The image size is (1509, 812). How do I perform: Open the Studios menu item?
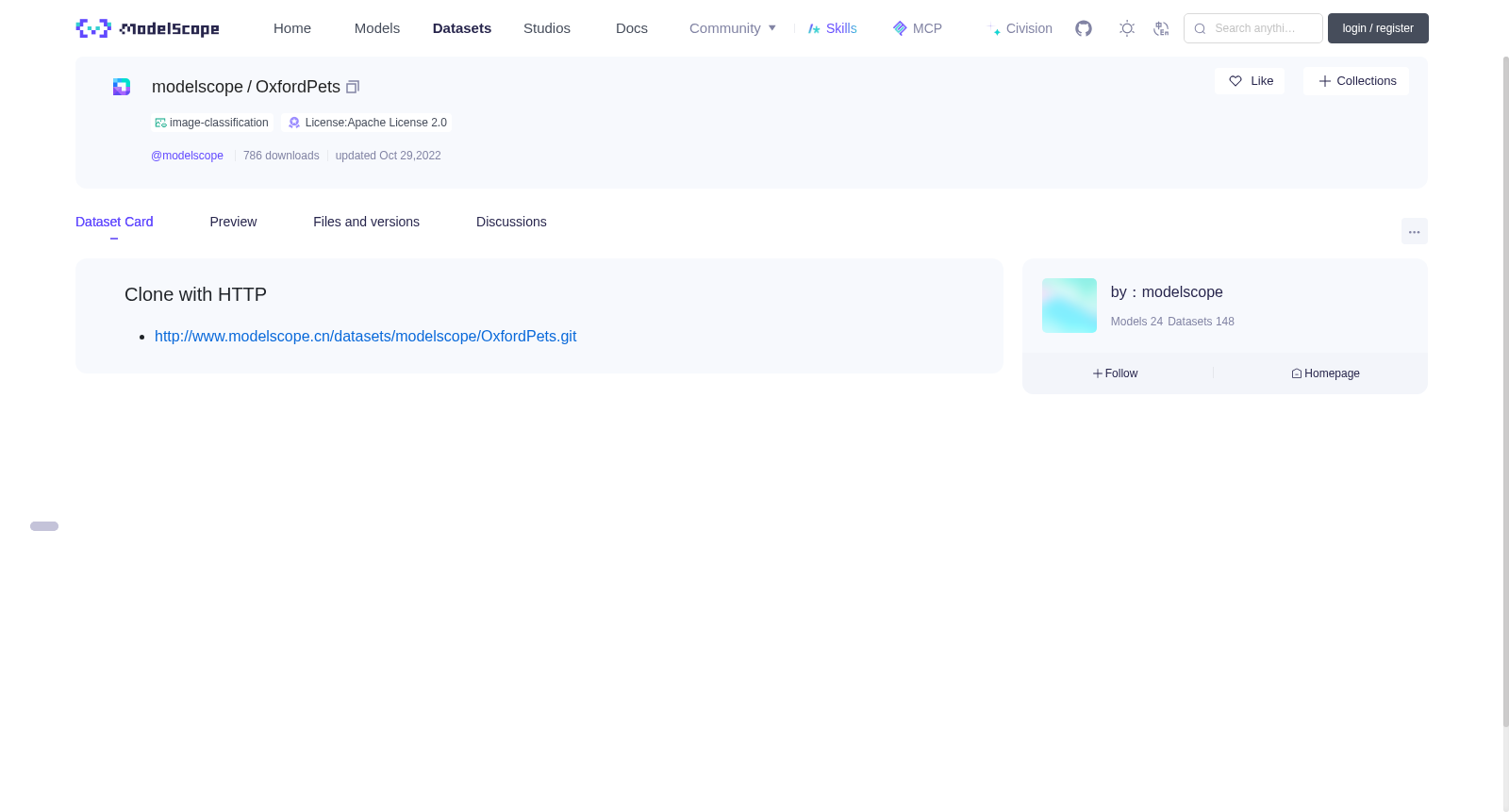coord(547,28)
